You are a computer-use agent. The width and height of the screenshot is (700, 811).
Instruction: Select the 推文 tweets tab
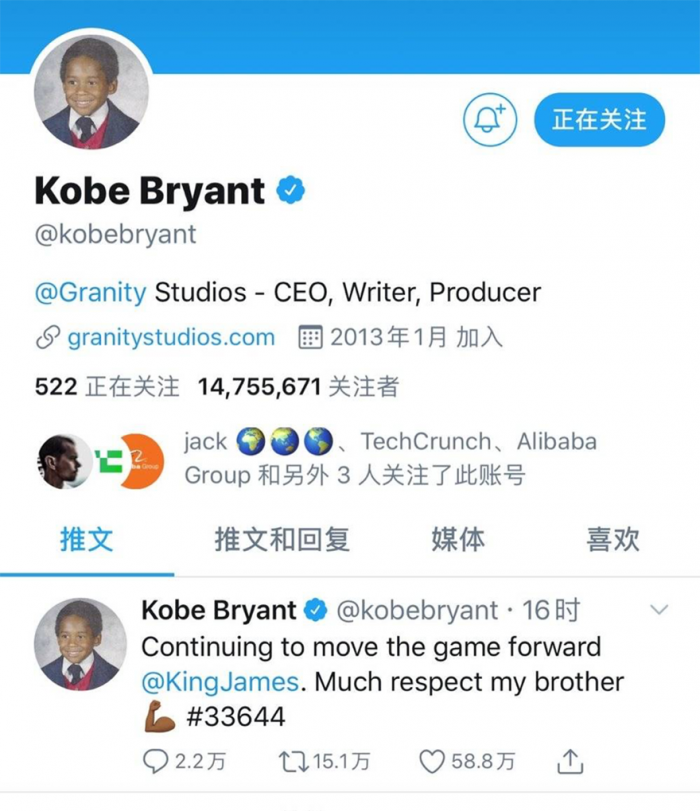[87, 540]
